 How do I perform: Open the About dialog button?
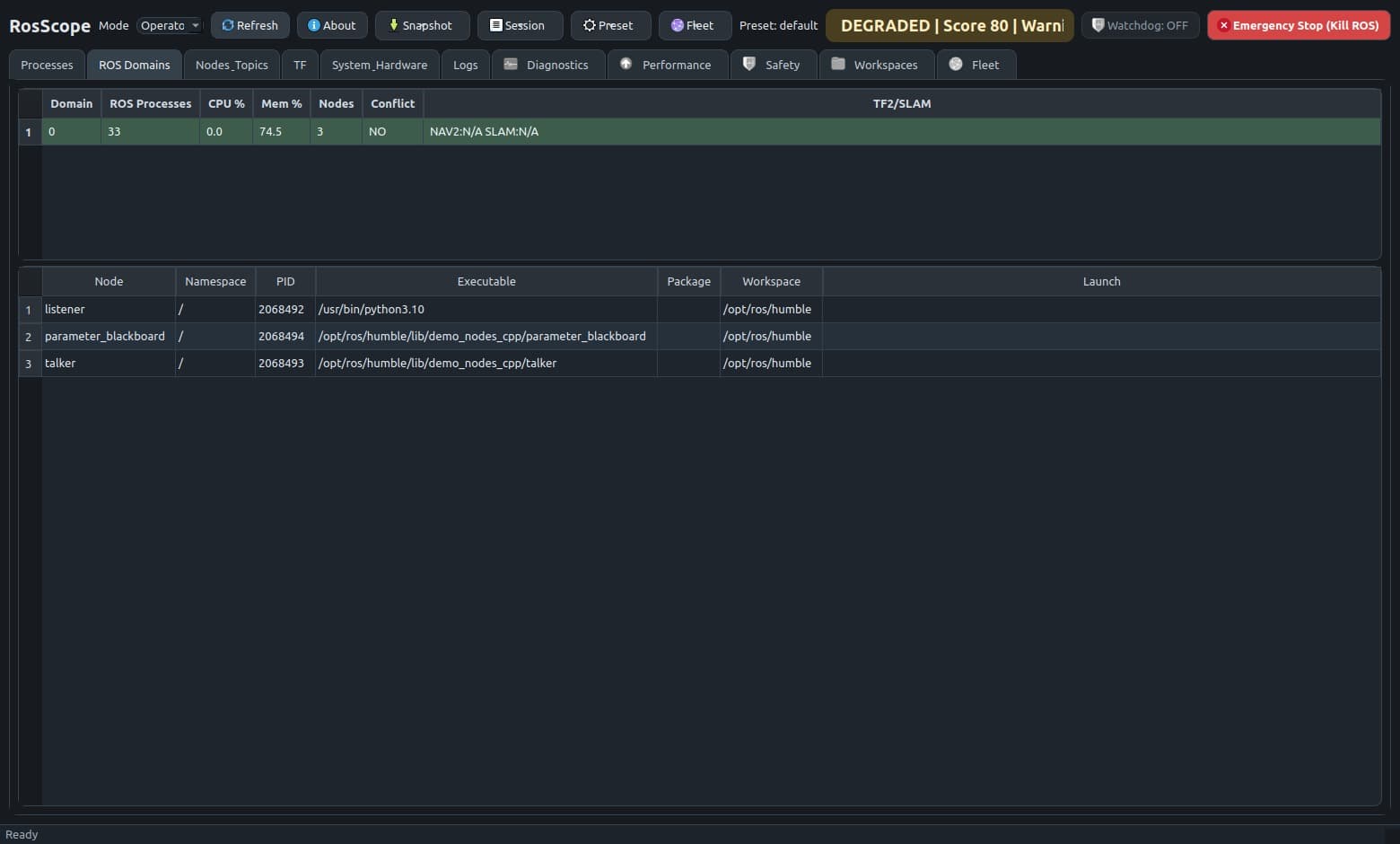tap(332, 25)
